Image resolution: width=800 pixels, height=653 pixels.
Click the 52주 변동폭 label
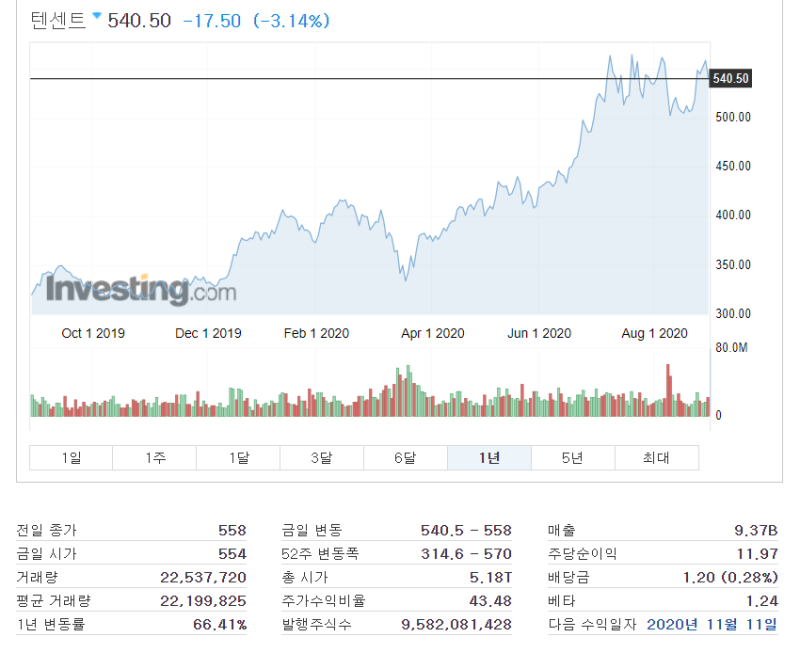click(x=320, y=554)
